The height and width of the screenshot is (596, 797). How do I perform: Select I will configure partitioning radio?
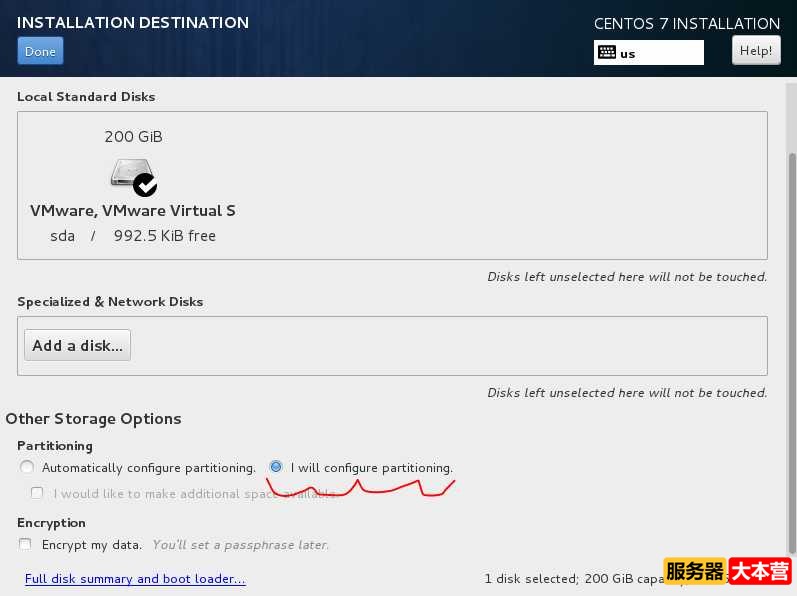(x=276, y=466)
